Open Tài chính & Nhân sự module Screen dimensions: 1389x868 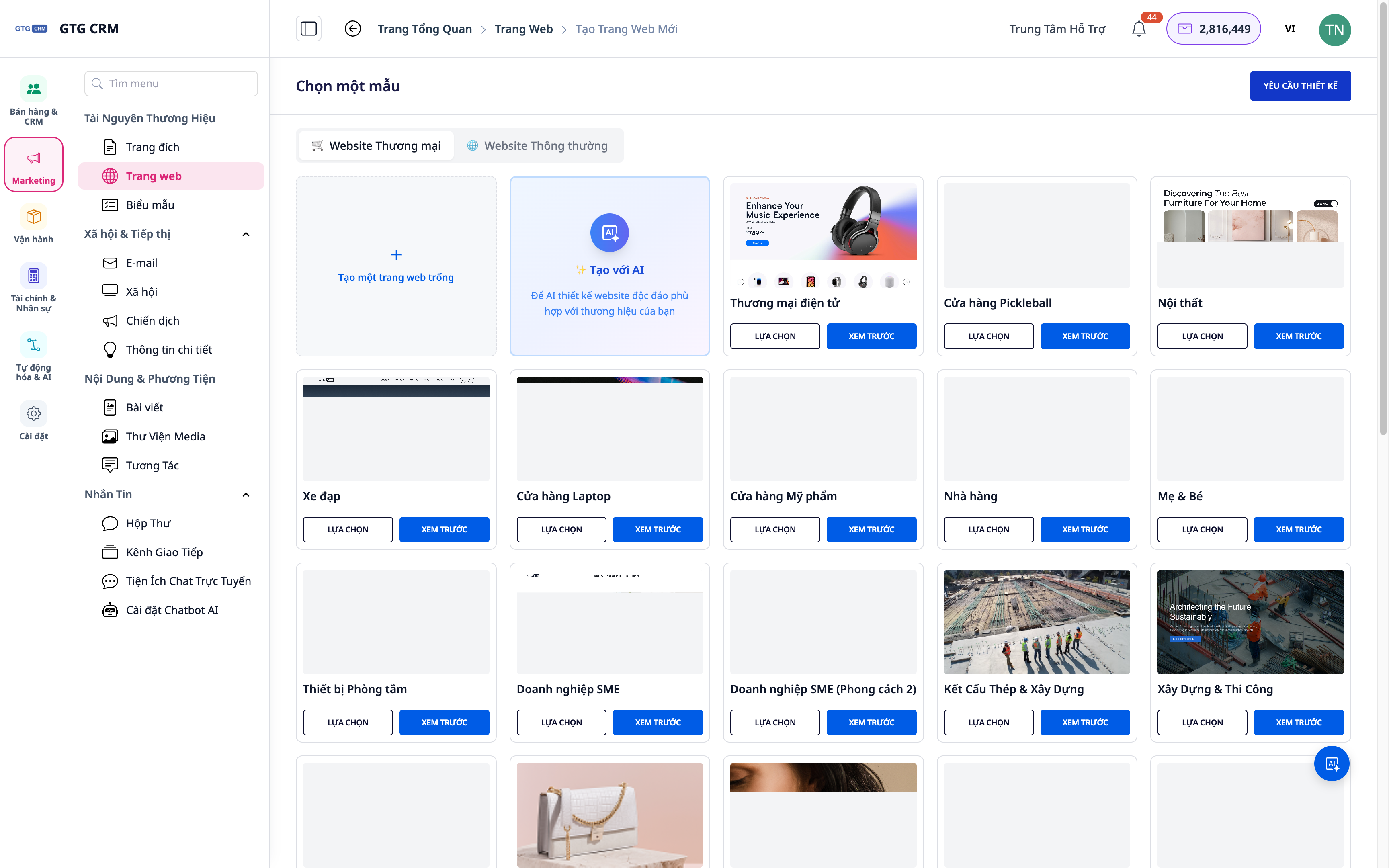click(x=34, y=288)
